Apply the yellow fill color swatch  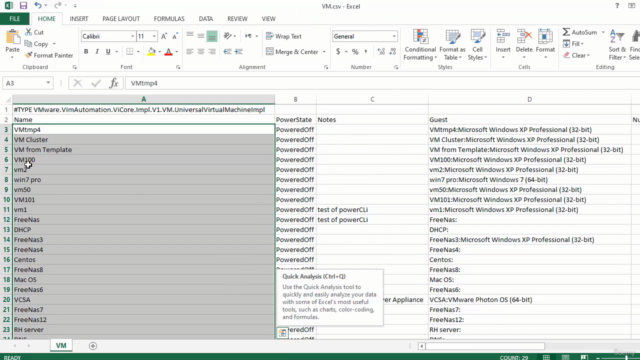click(151, 52)
